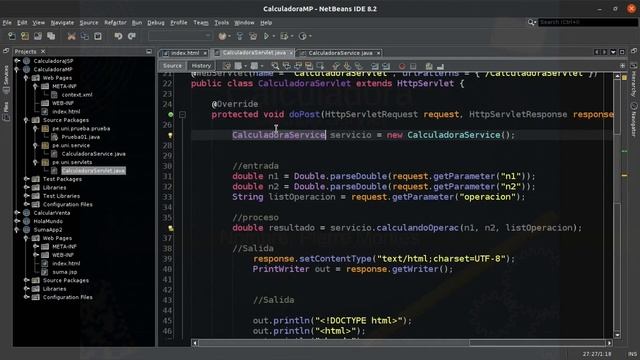The image size is (640, 360).
Task: Click the Comment editor toolbar icon
Action: click(x=429, y=66)
